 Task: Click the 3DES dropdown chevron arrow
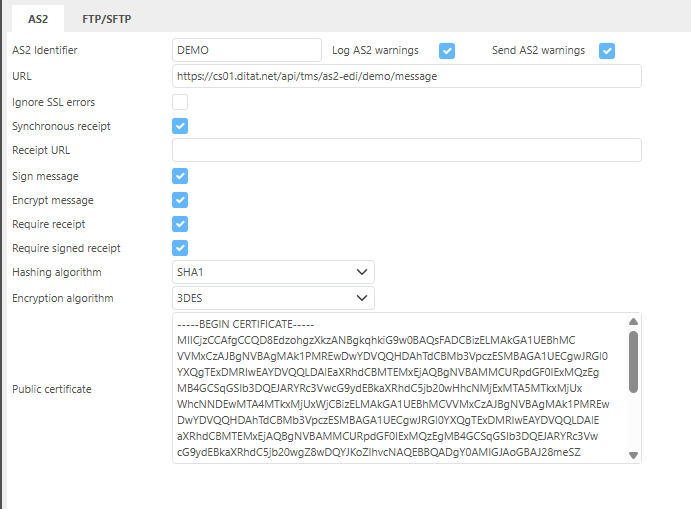tap(361, 298)
